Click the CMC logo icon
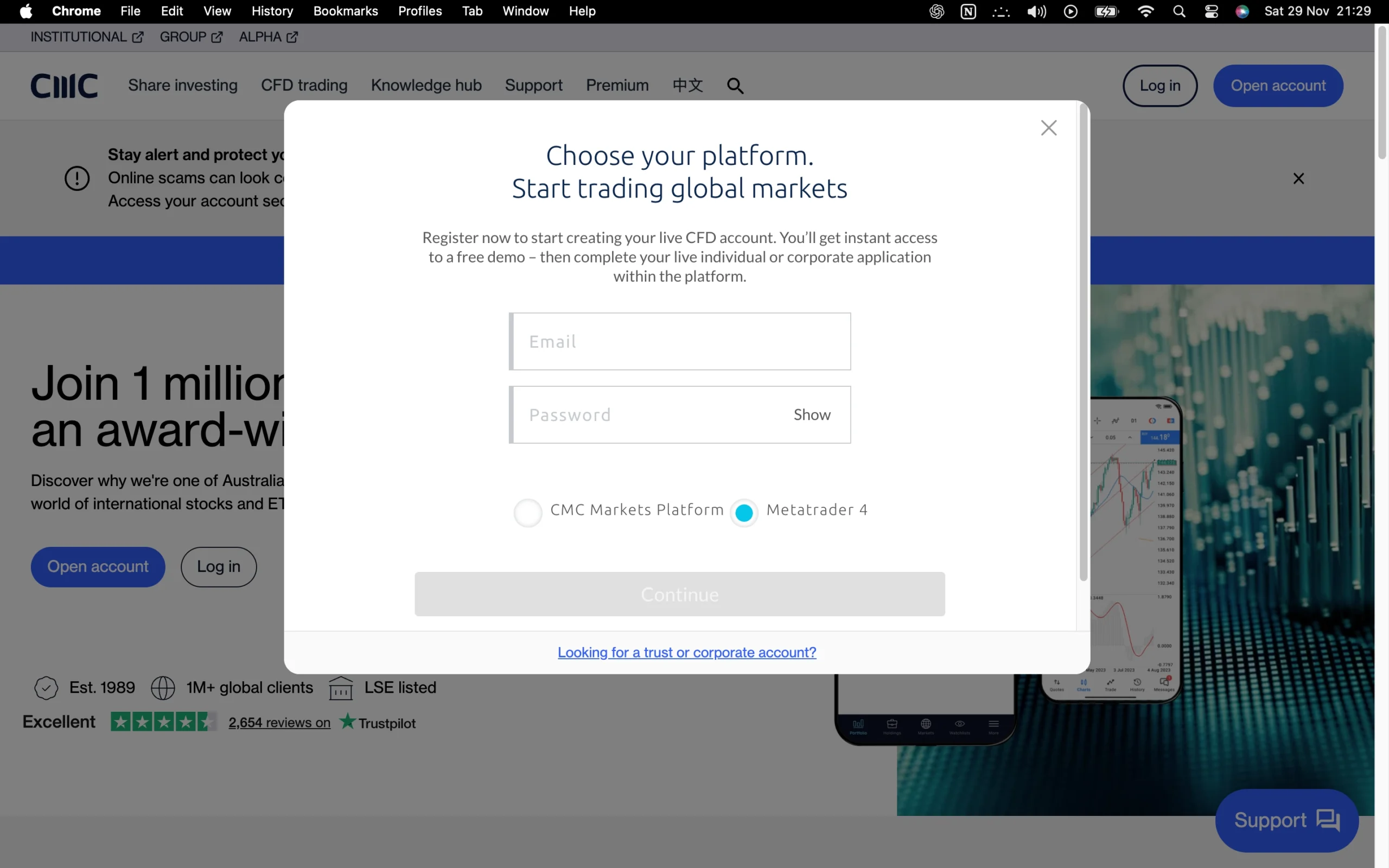1389x868 pixels. (x=63, y=86)
